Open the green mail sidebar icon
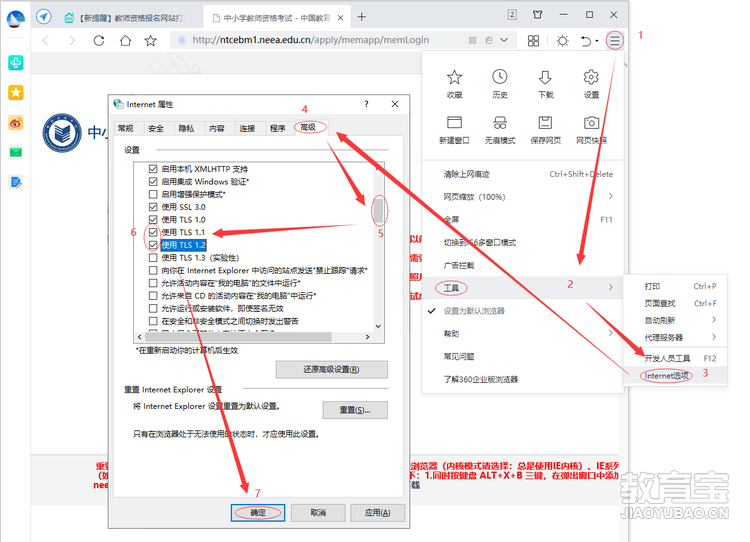The image size is (750, 542). coord(16,153)
